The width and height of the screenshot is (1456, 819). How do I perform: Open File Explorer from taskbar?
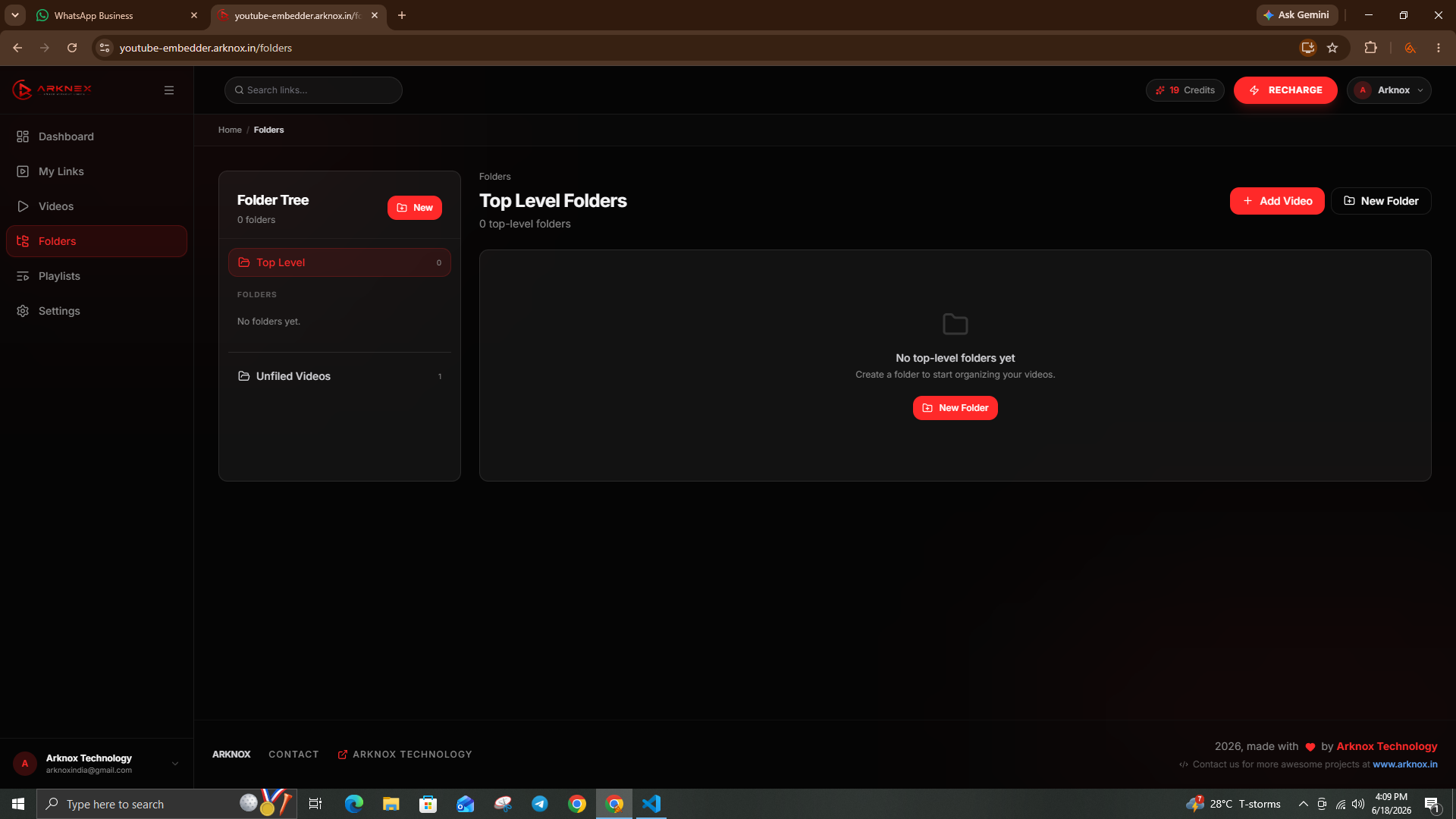point(391,804)
